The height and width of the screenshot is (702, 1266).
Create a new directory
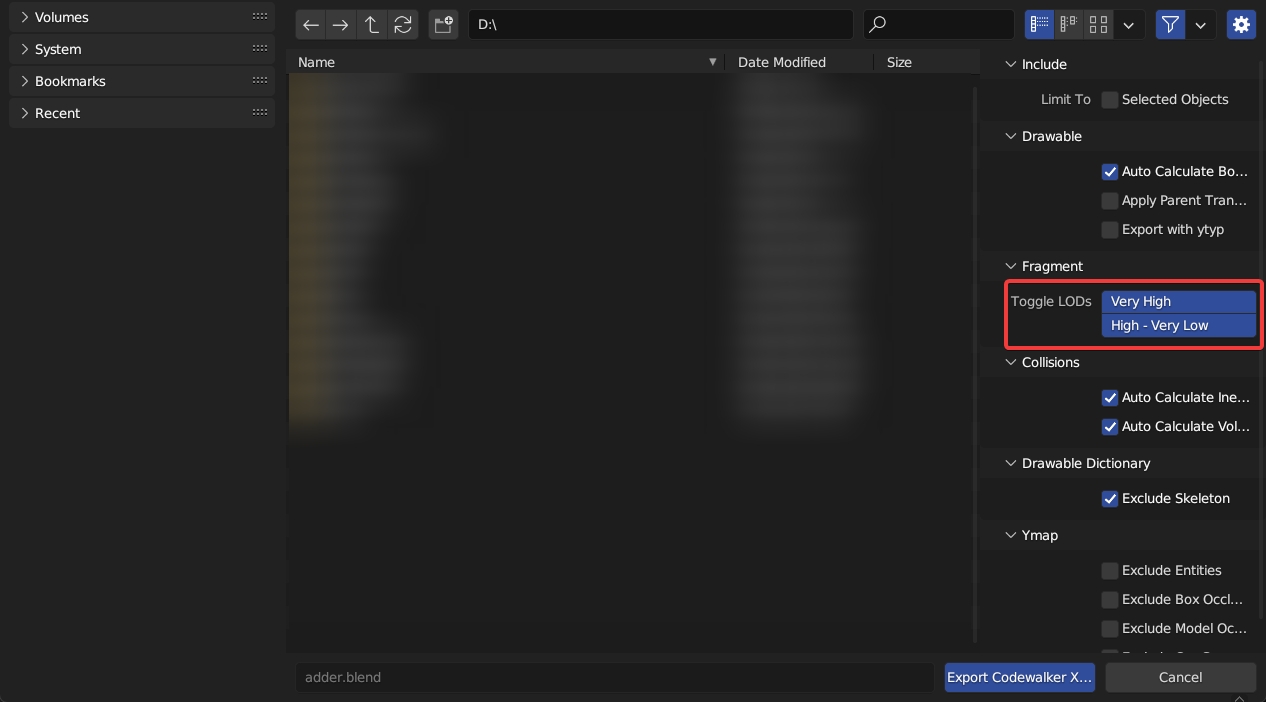(x=444, y=25)
